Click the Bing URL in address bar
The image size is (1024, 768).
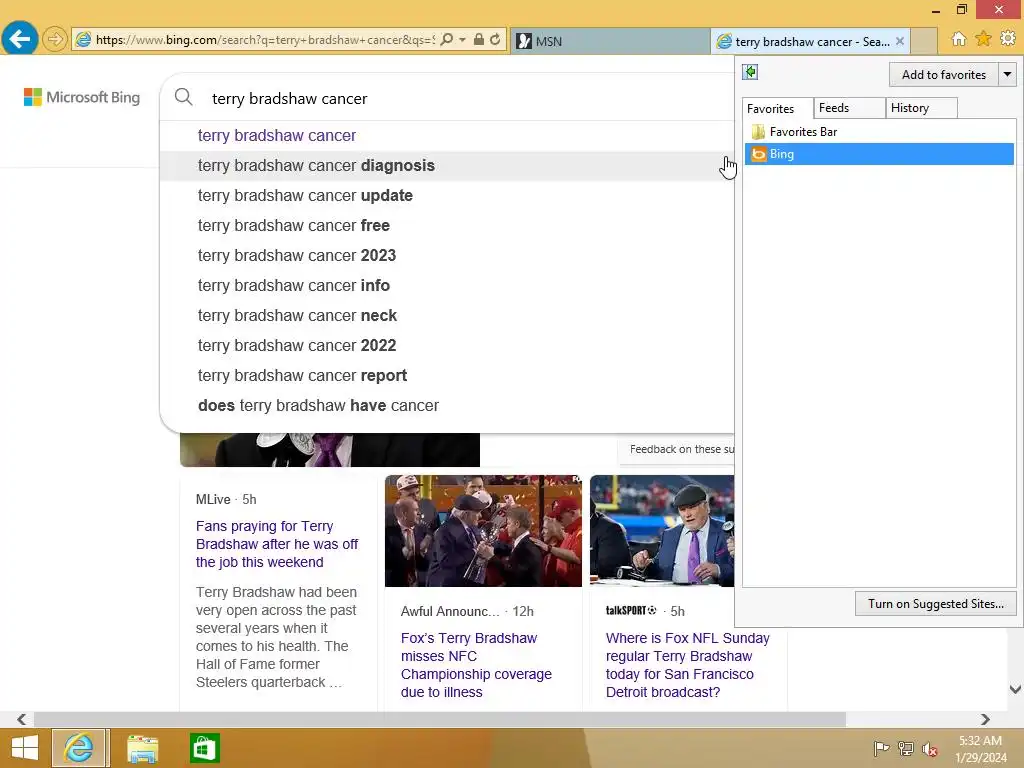(x=264, y=40)
